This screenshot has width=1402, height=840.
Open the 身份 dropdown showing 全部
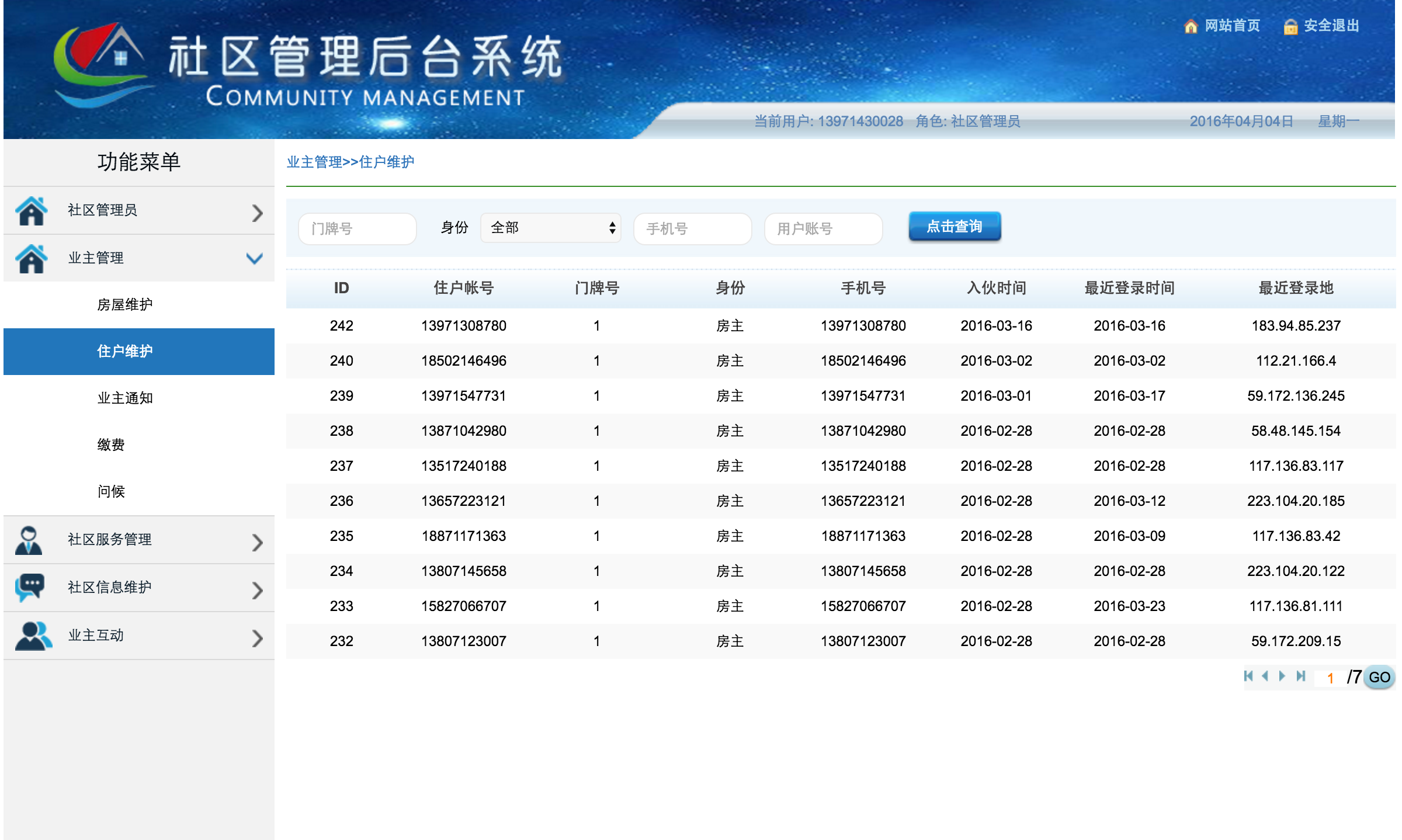550,228
